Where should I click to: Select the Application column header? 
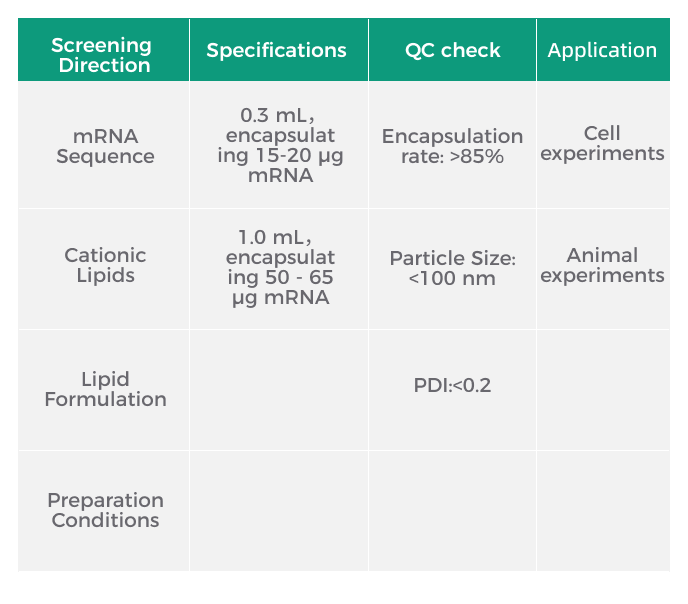point(603,50)
